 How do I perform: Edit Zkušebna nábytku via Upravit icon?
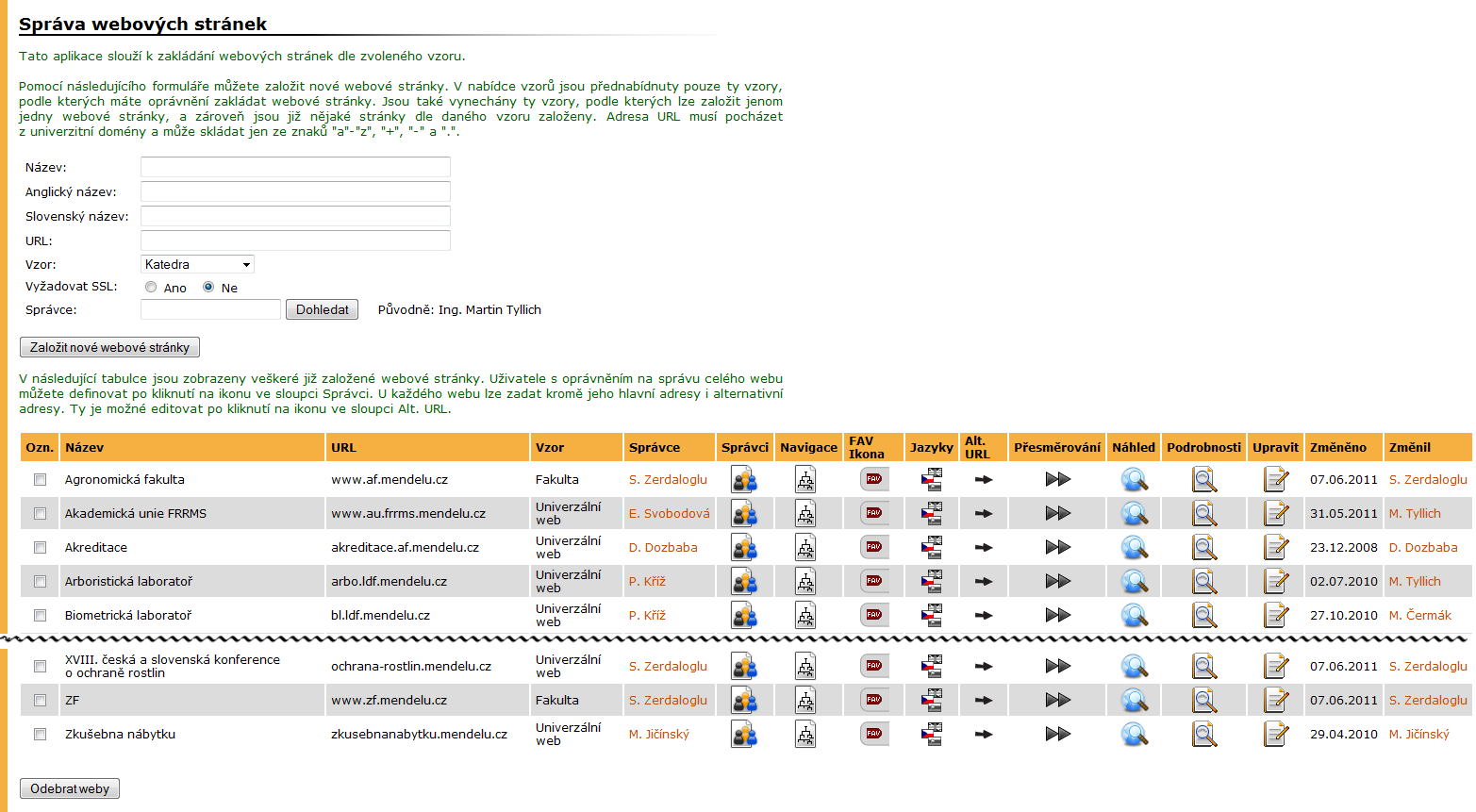[1276, 735]
